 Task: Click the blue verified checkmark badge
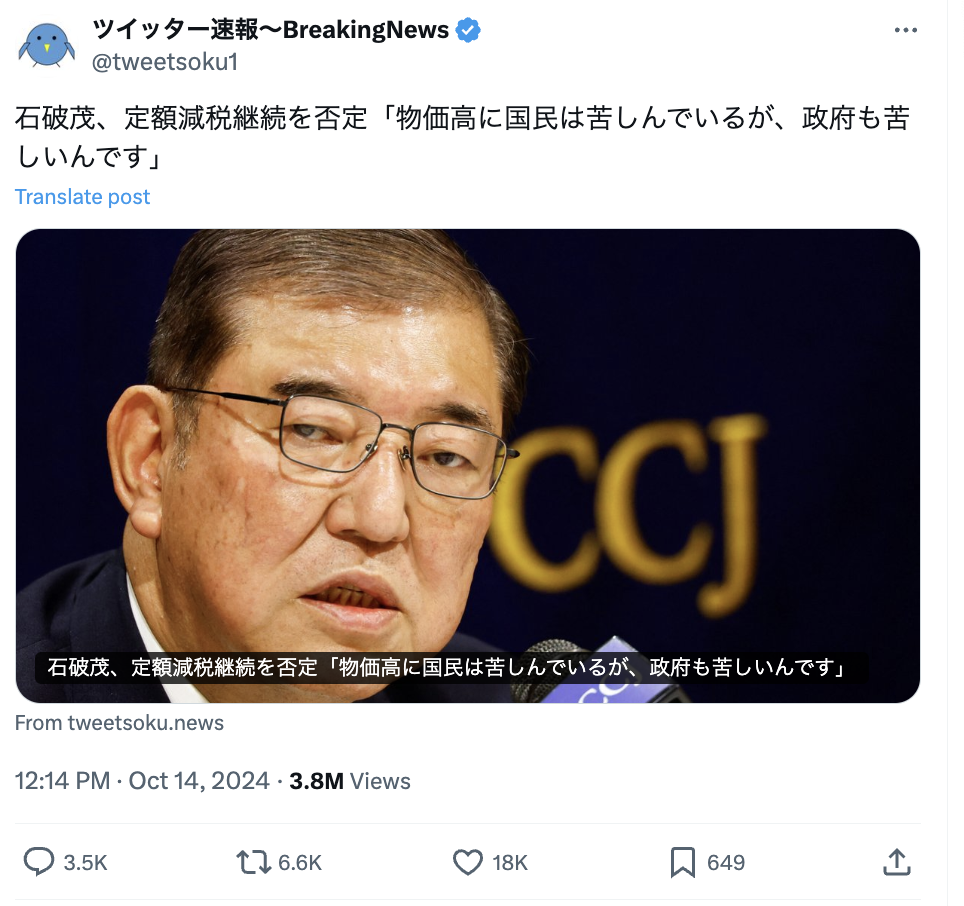[468, 30]
